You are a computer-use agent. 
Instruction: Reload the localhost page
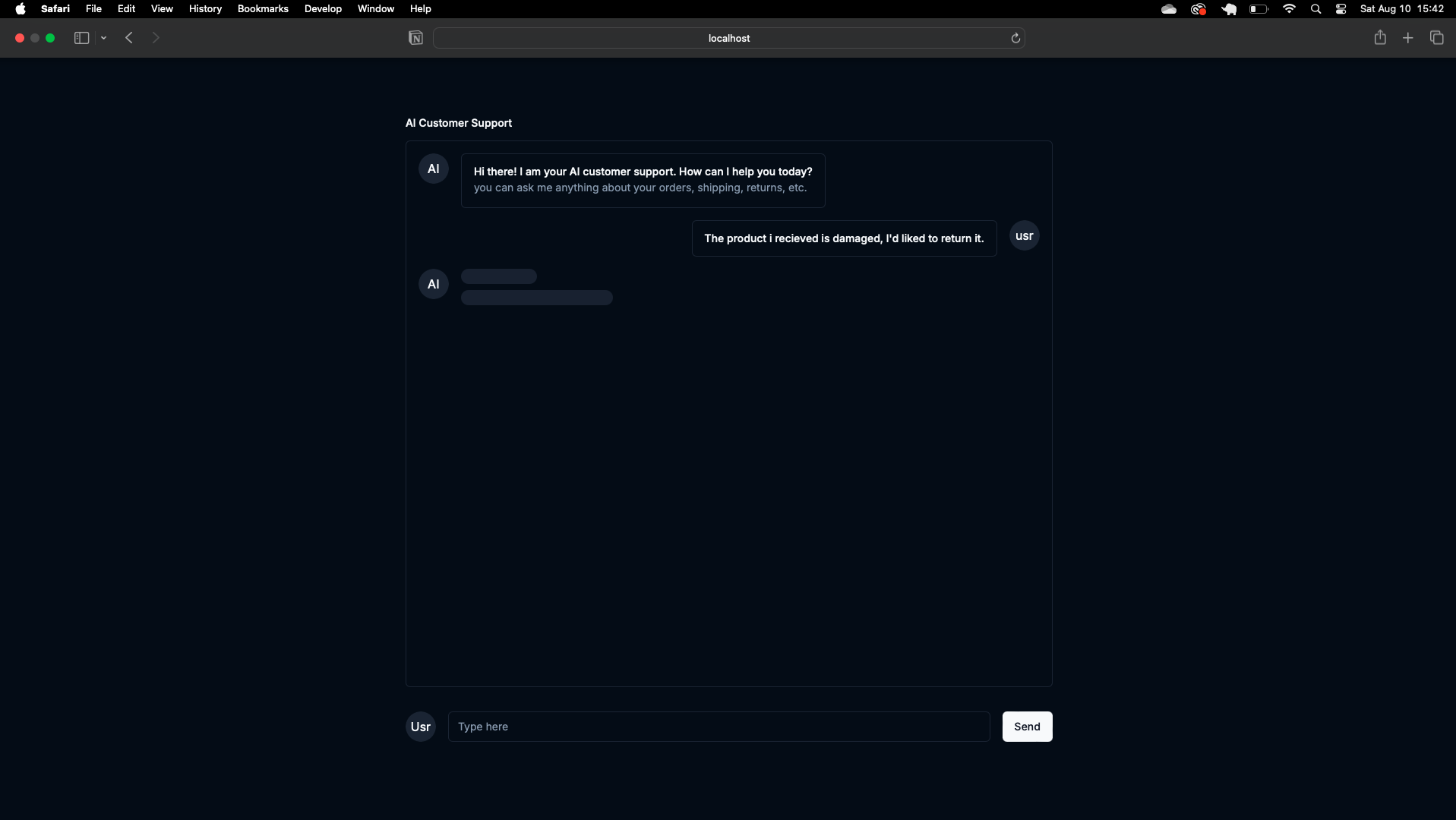1016,38
